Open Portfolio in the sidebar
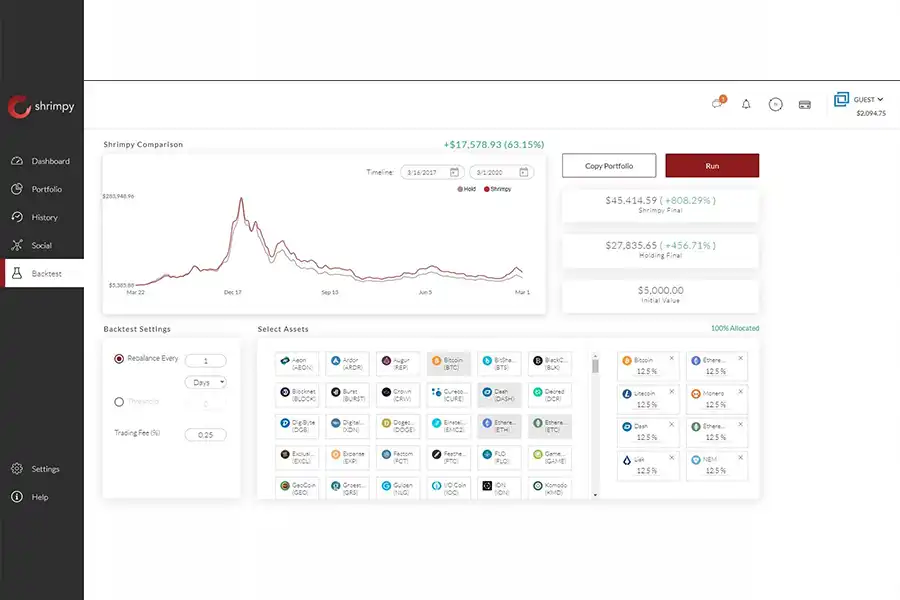The width and height of the screenshot is (900, 600). click(41, 189)
